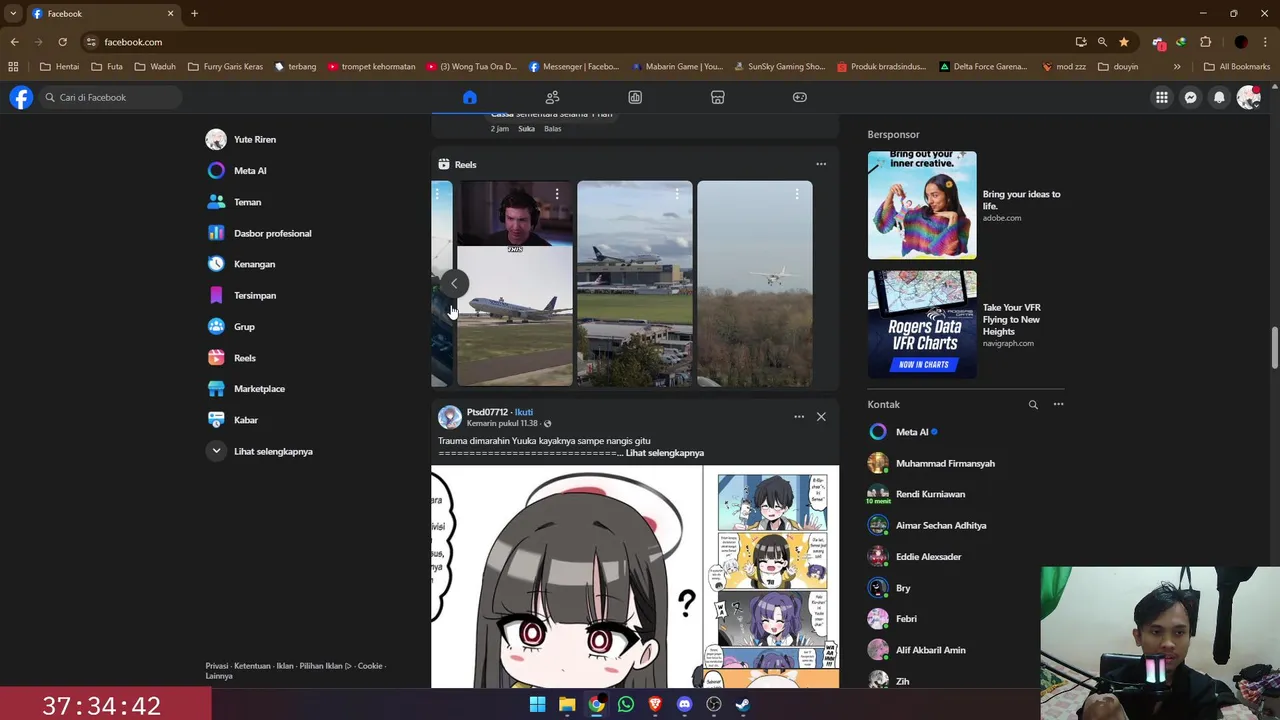Click the Facebook logo
The image size is (1280, 720).
21,97
